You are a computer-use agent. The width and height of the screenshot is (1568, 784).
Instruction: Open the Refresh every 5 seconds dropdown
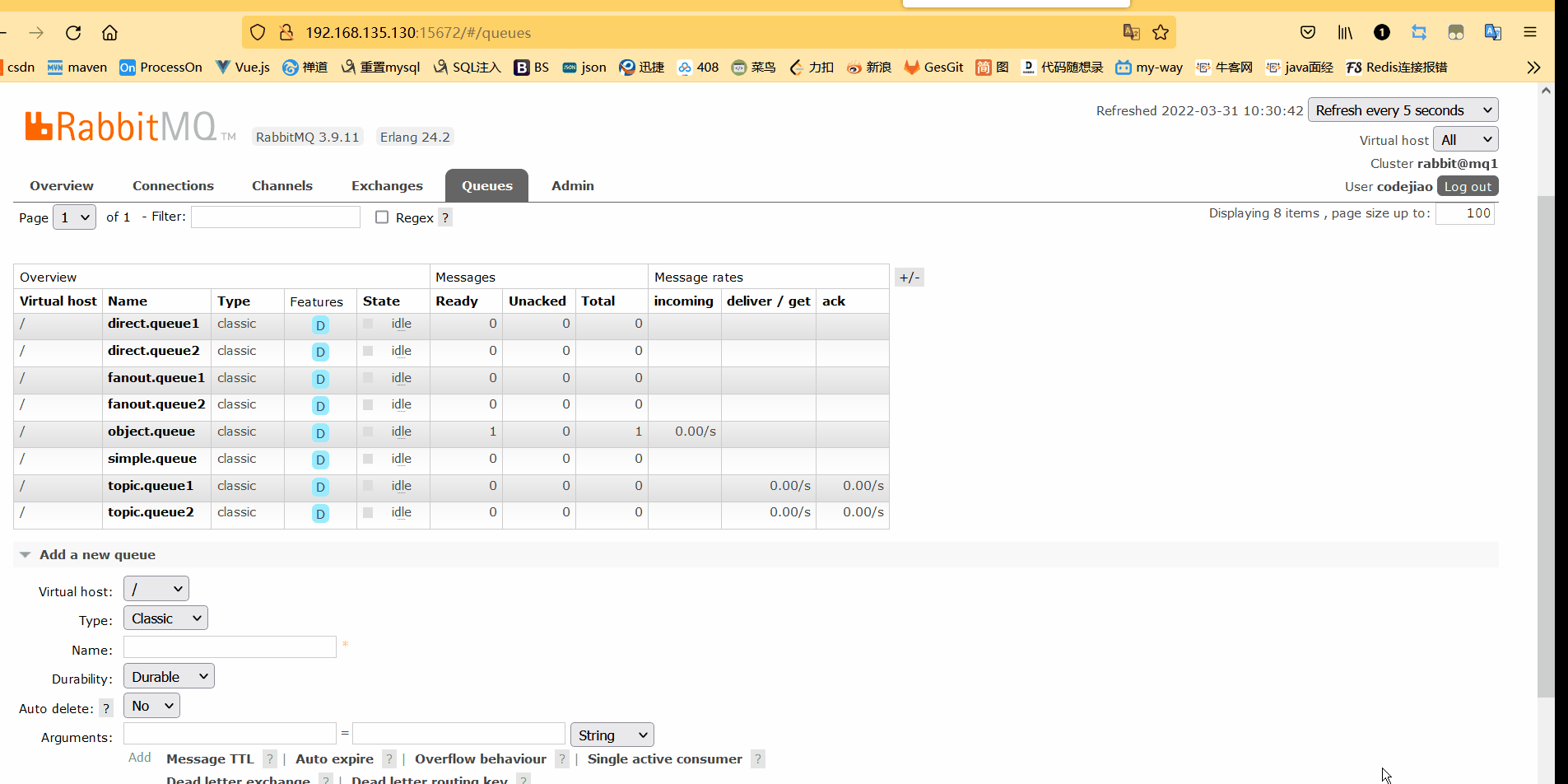coord(1403,110)
